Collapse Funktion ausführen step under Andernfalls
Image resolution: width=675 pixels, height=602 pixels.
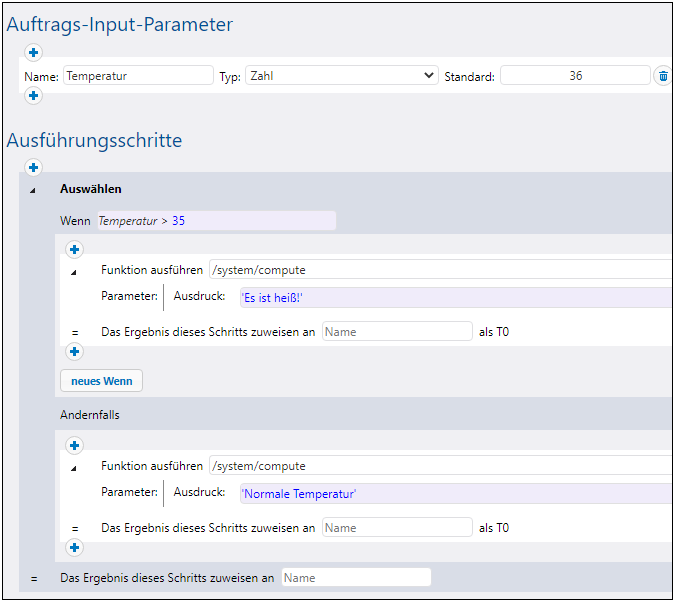coord(73,467)
